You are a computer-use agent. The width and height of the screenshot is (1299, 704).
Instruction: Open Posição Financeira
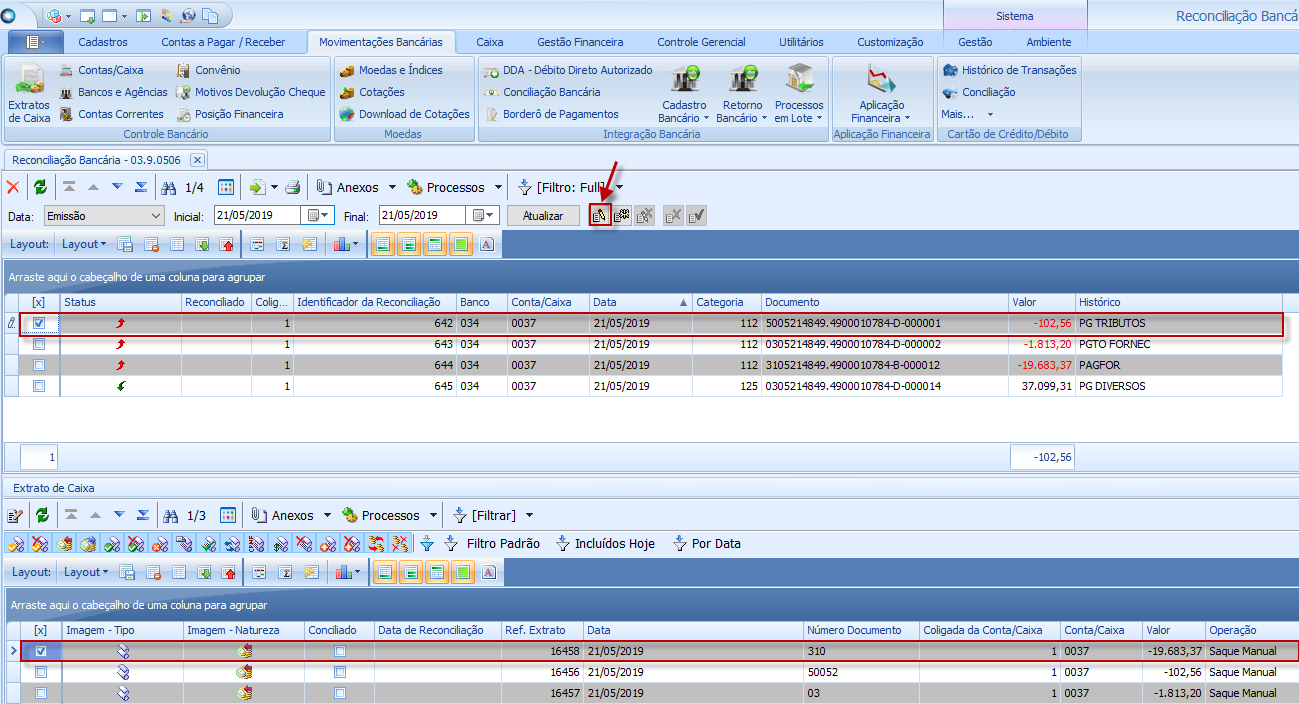[229, 114]
